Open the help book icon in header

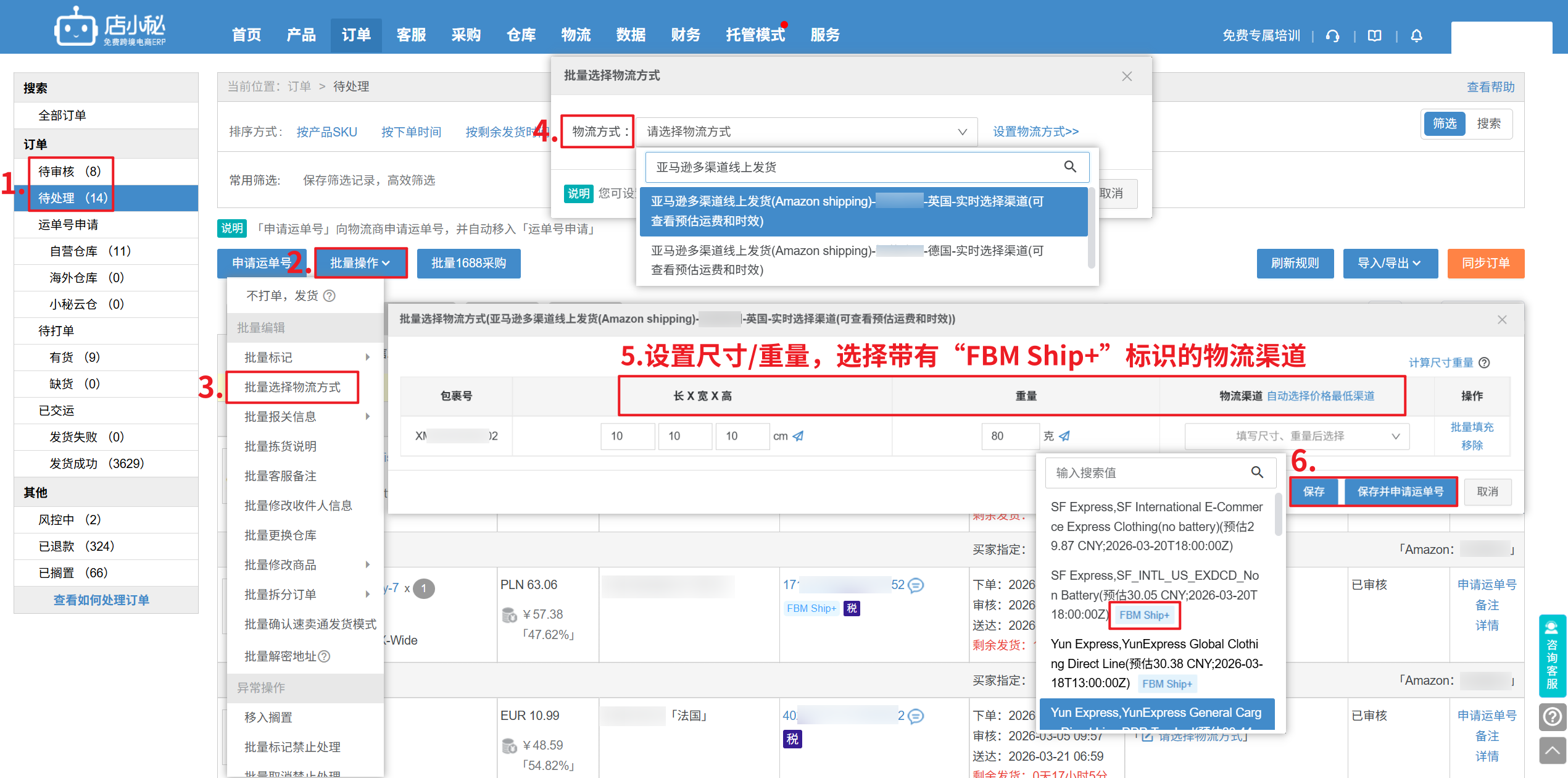(x=1374, y=36)
